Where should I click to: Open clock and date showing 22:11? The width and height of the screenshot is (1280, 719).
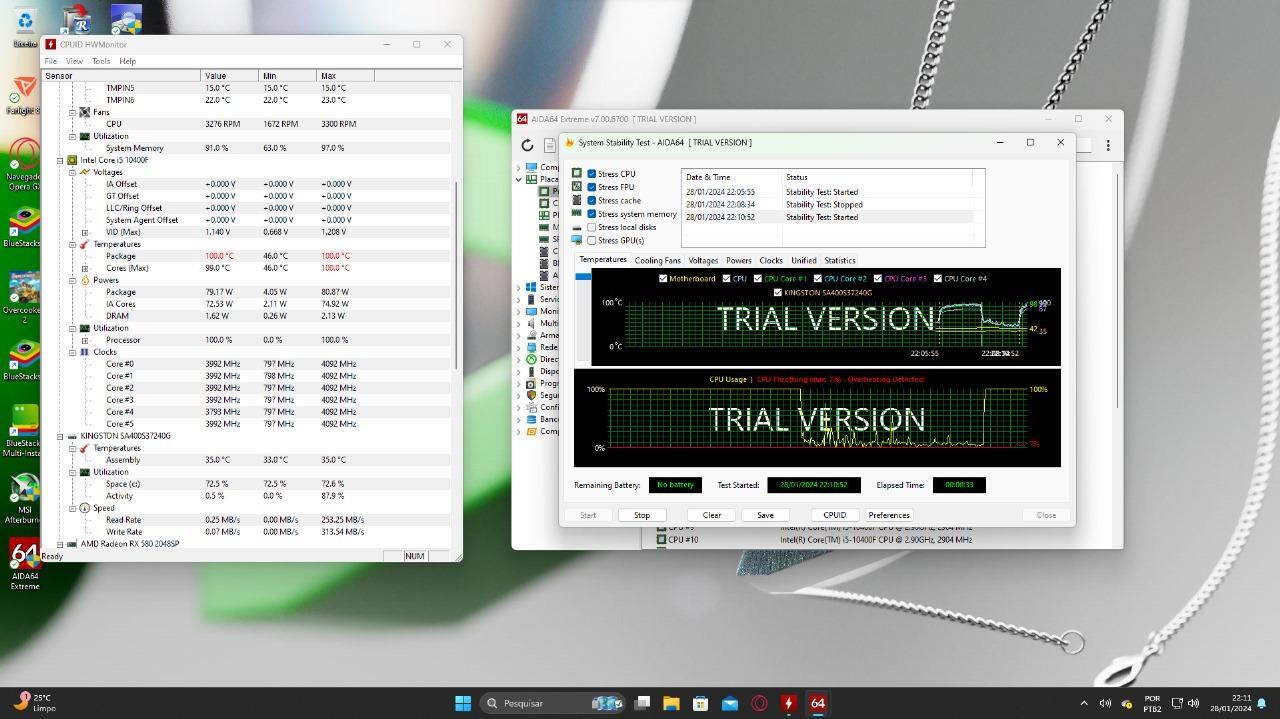point(1230,703)
